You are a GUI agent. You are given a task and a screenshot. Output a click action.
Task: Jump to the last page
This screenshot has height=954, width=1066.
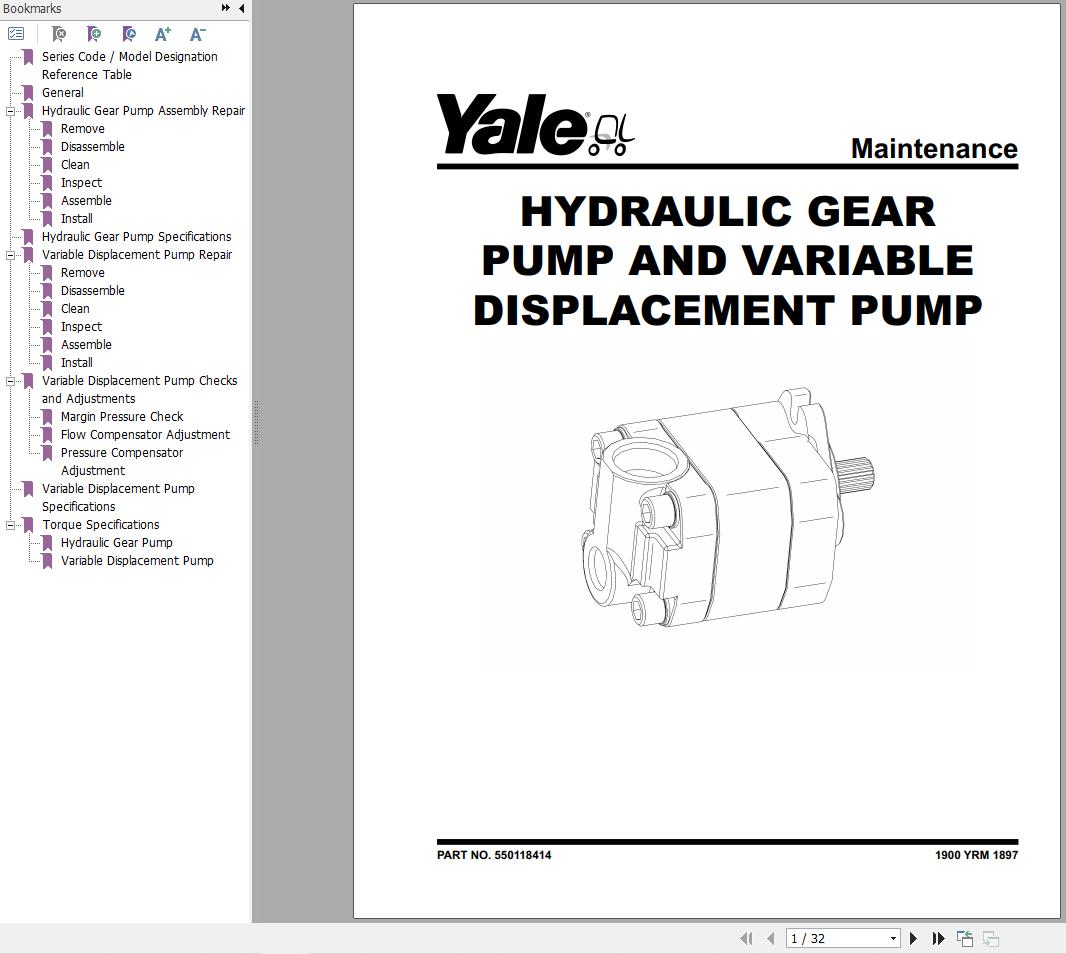pos(938,938)
